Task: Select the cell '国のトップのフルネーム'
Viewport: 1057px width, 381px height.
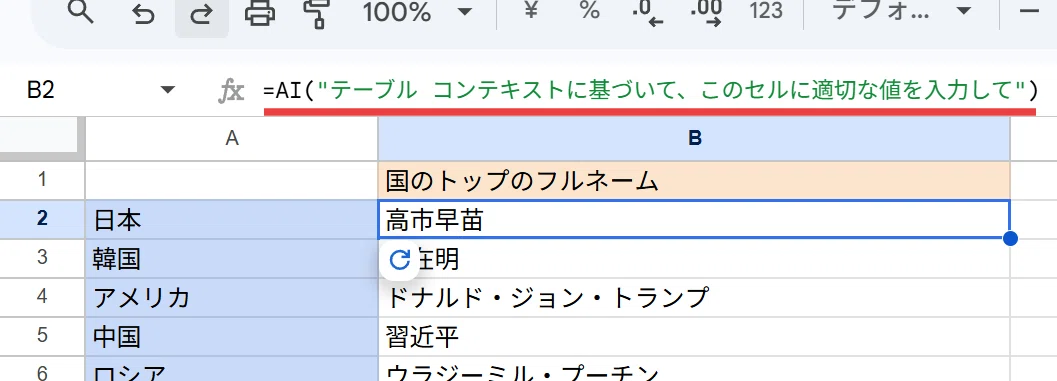Action: click(x=694, y=180)
